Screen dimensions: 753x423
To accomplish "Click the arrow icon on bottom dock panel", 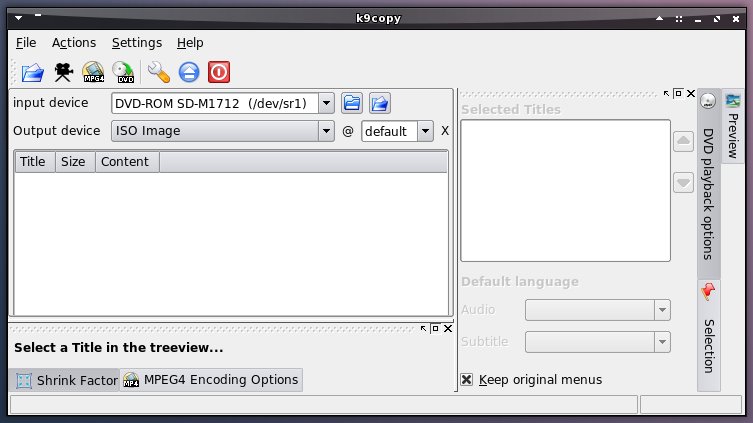I will [x=423, y=328].
